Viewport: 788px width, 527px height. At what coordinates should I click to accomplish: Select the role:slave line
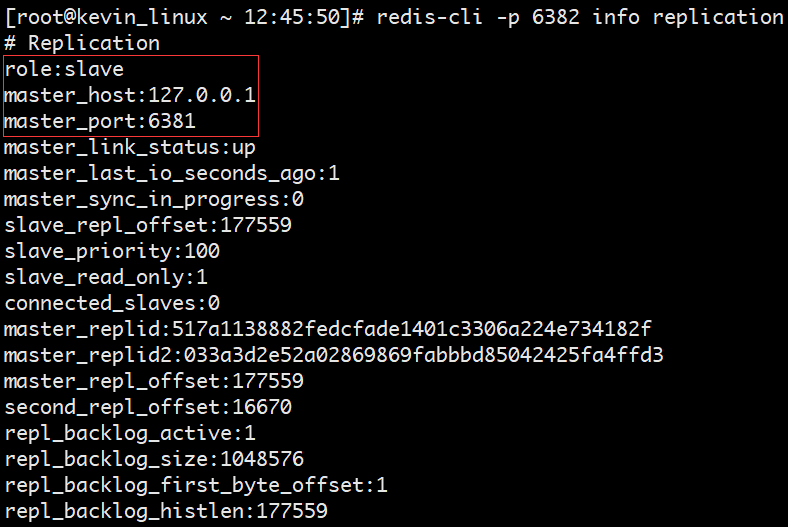coord(64,69)
